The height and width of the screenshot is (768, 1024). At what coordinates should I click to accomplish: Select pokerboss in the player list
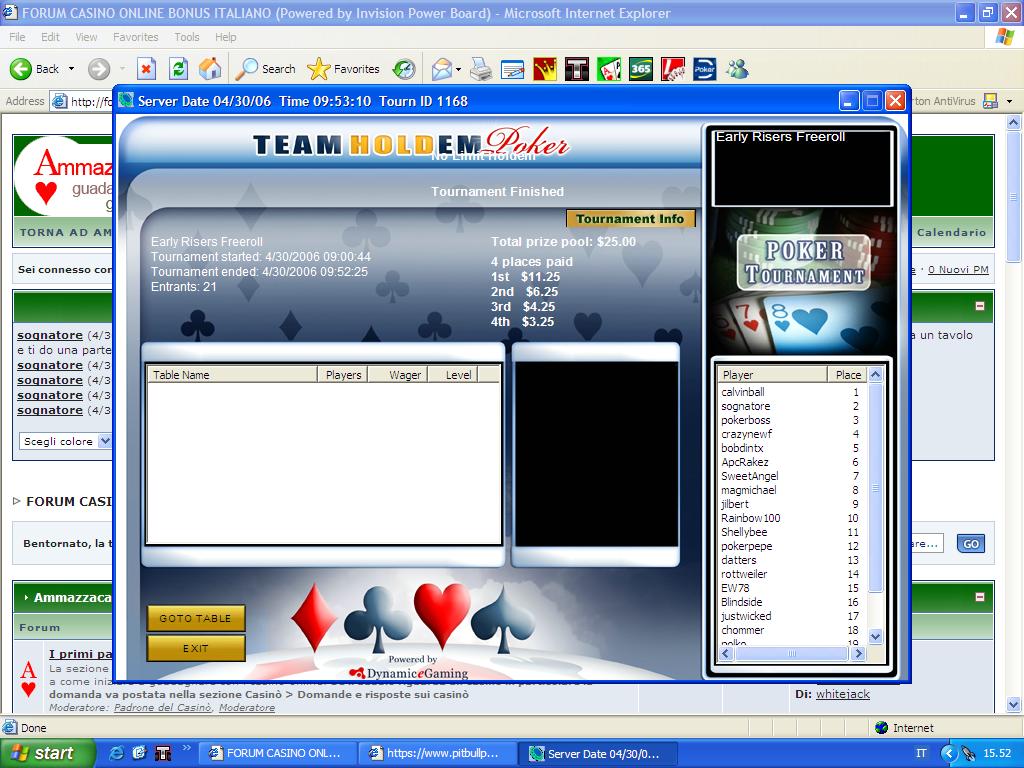pos(745,420)
